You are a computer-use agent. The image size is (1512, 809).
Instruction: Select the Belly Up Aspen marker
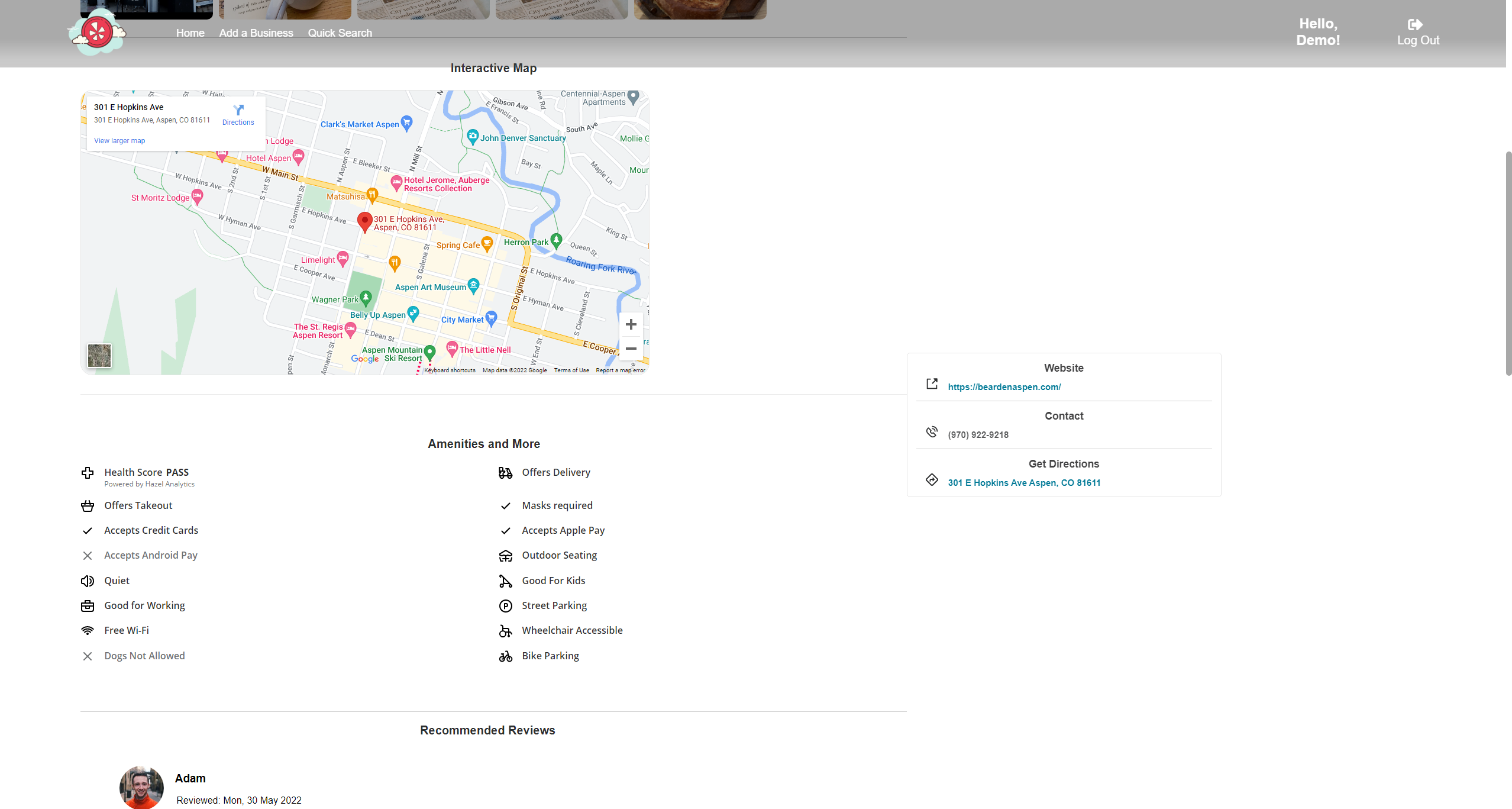point(413,314)
